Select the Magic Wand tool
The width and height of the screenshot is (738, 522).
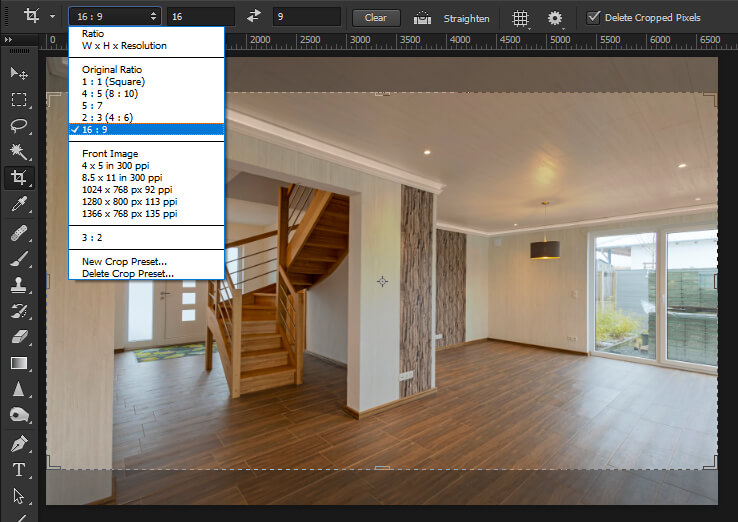tap(18, 152)
